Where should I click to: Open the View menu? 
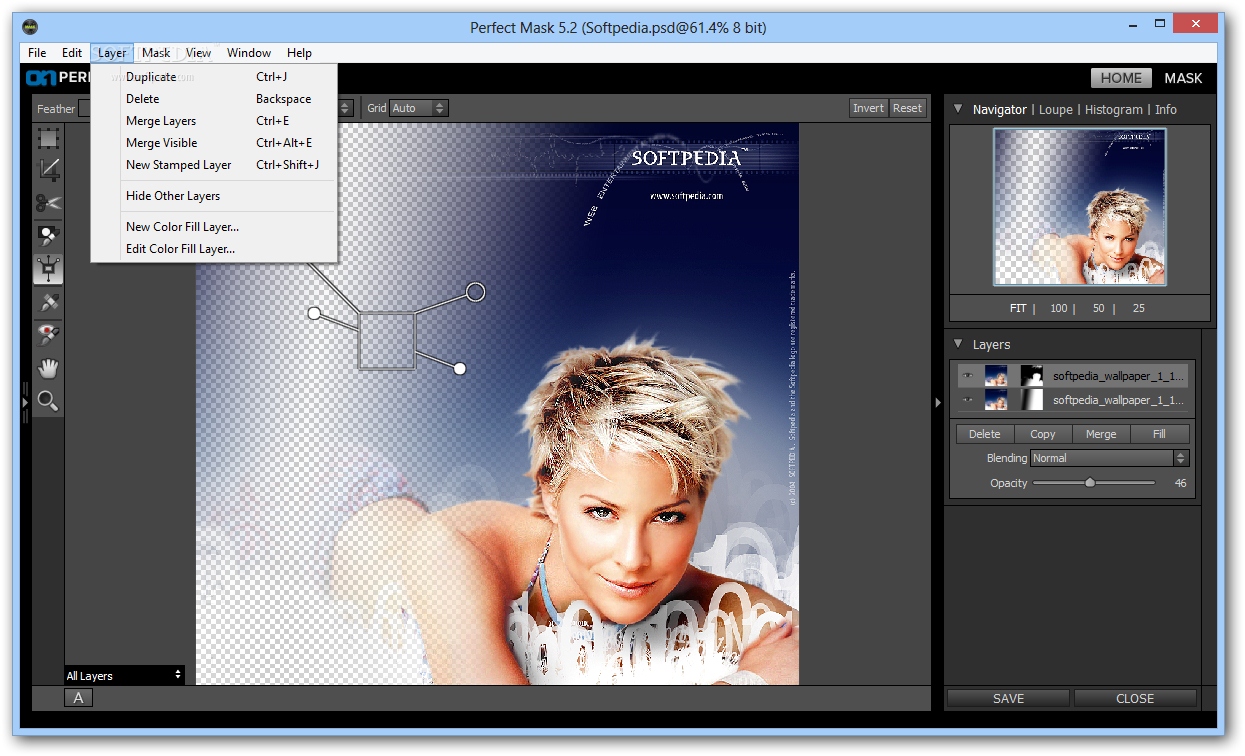(x=198, y=53)
